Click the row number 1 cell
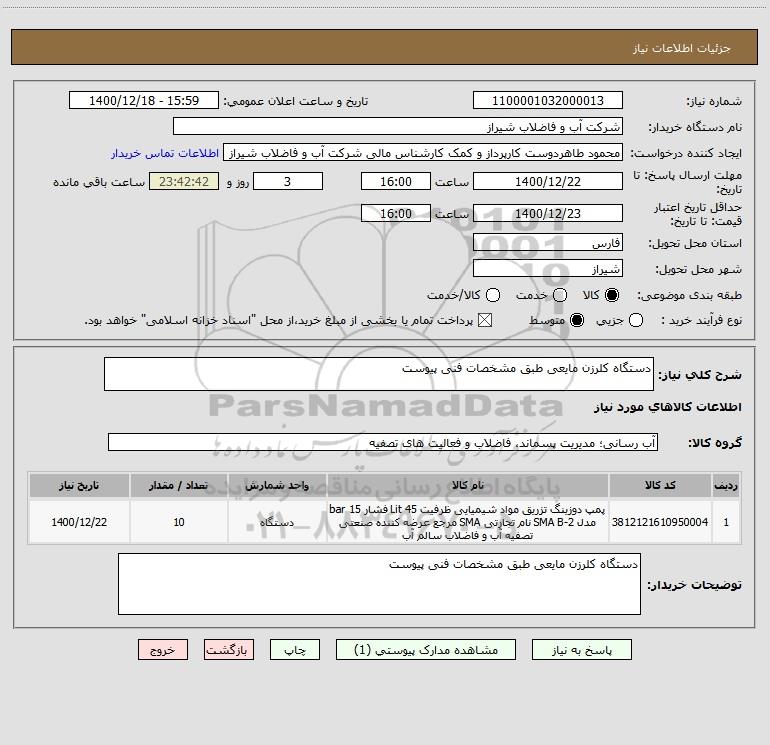Screen dimensions: 770x745 [x=726, y=522]
